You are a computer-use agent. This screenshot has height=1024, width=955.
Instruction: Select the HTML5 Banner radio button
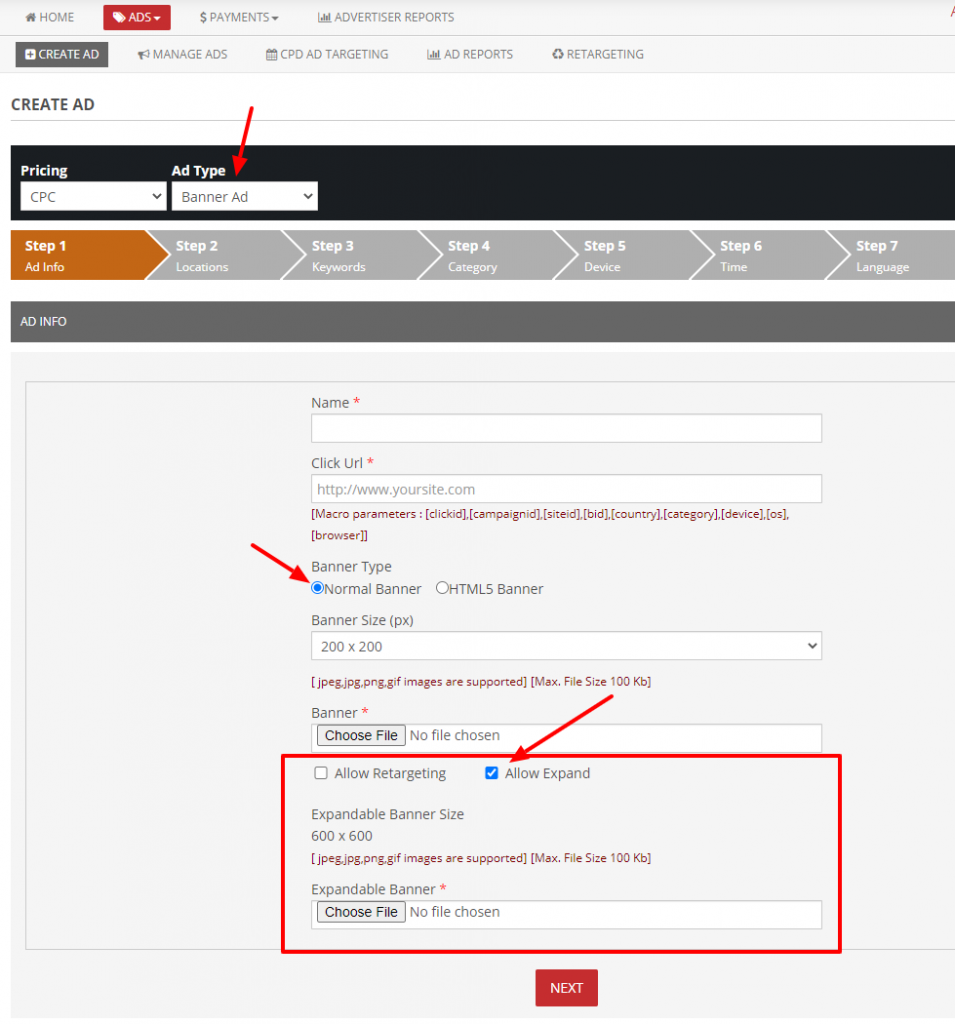[441, 588]
